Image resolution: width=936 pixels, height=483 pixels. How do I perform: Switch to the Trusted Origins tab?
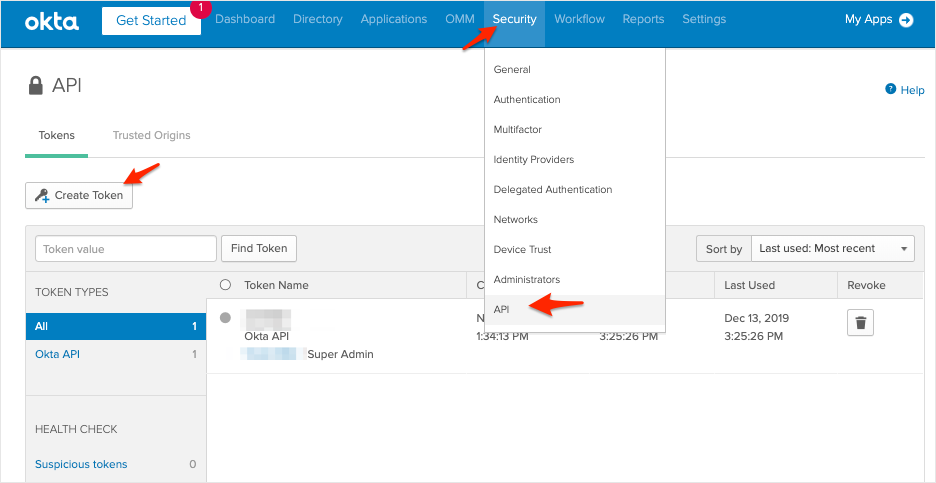pyautogui.click(x=151, y=136)
